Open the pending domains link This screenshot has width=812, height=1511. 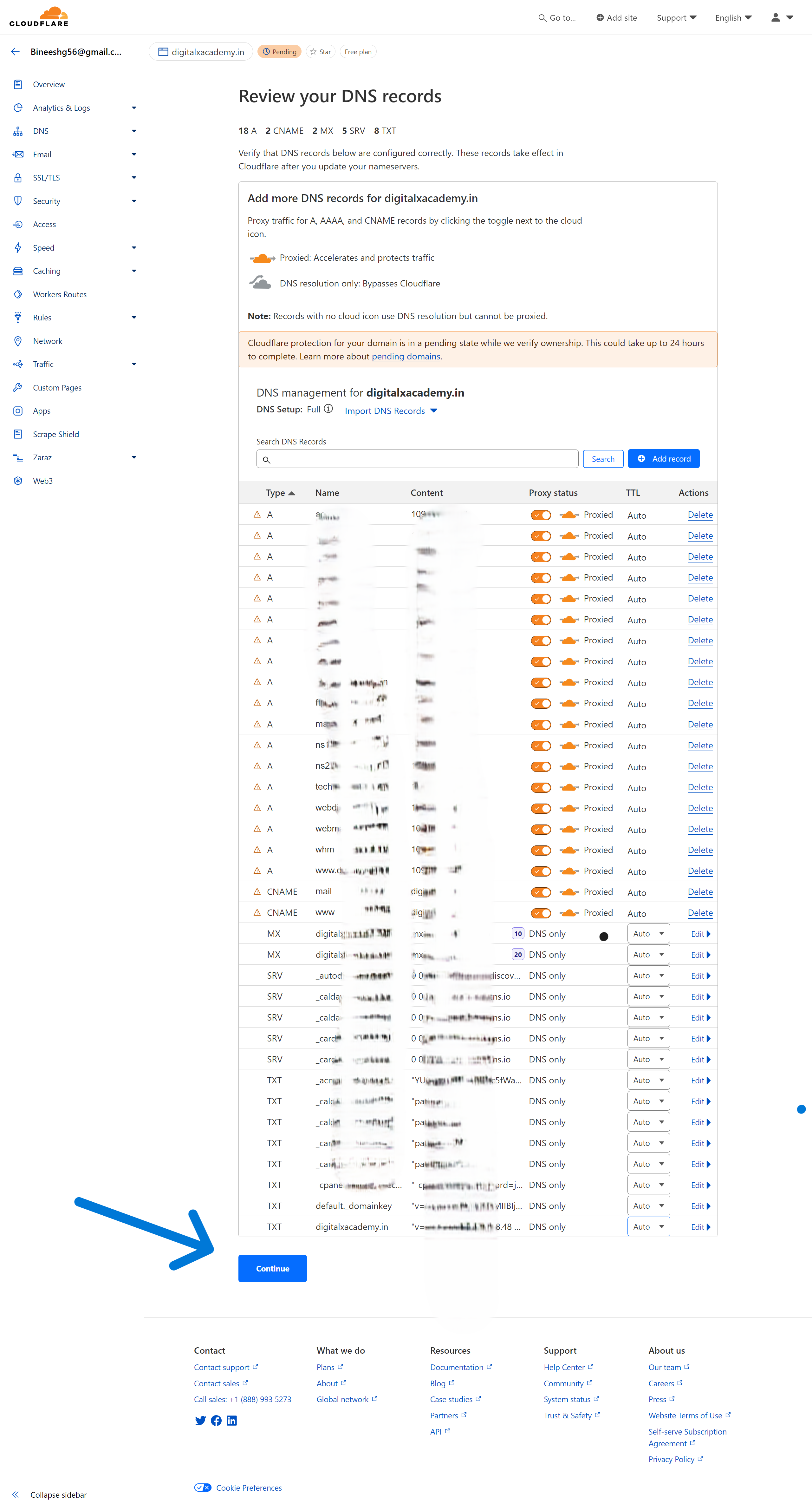coord(406,357)
